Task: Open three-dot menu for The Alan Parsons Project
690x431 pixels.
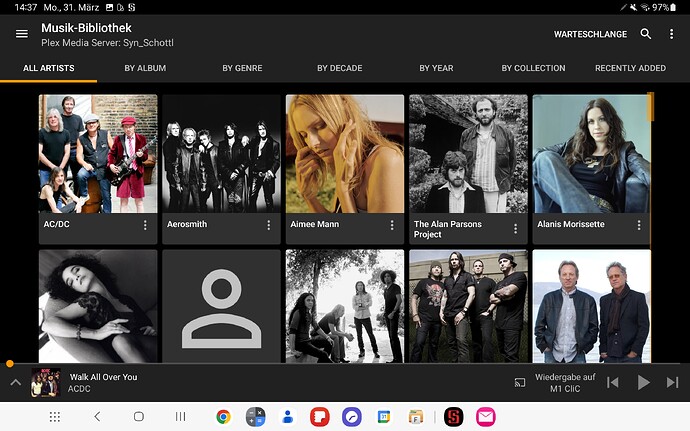Action: point(515,228)
